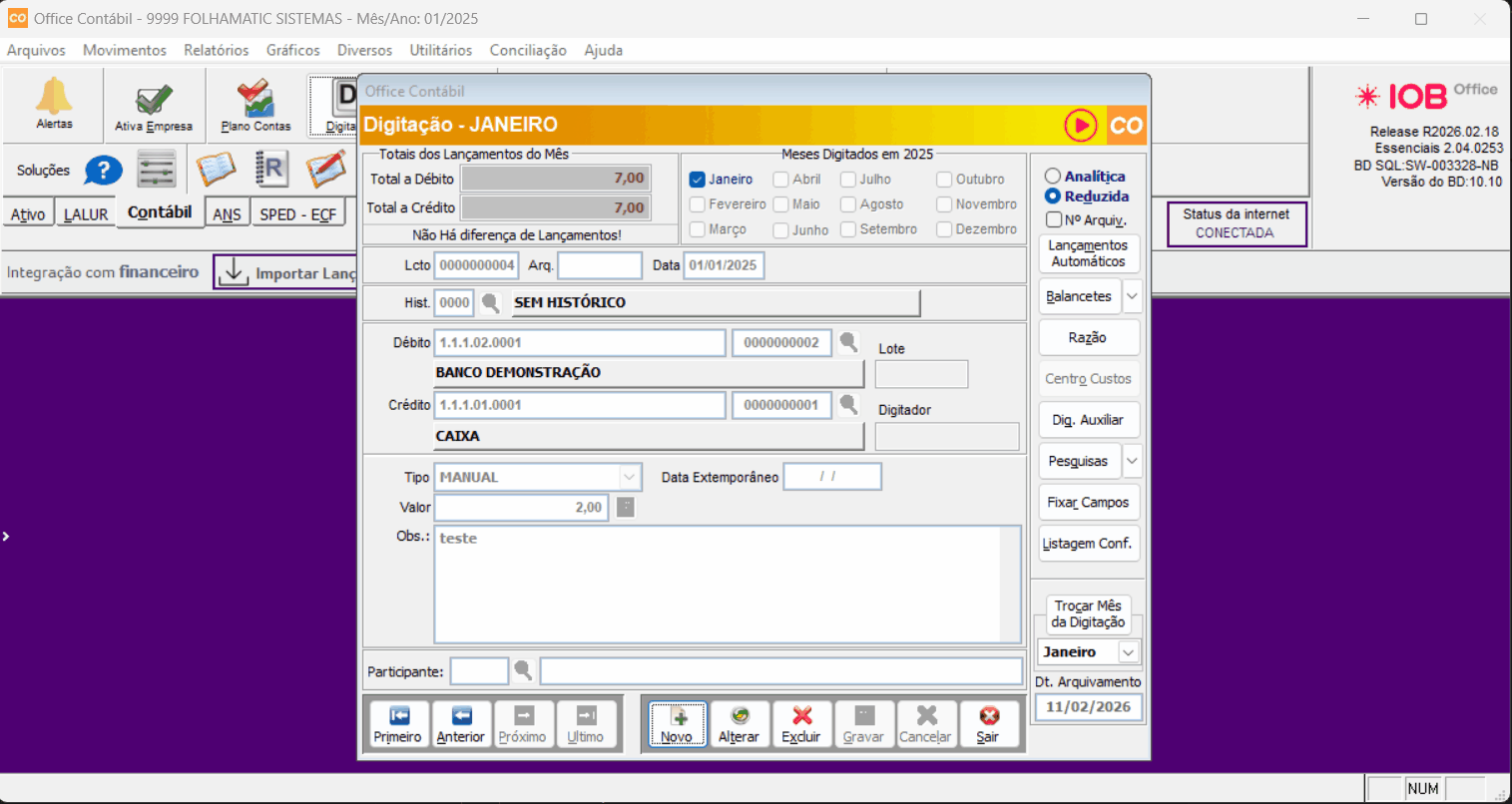Click the Ativa Empresa checkmark icon
Image resolution: width=1512 pixels, height=804 pixels.
pyautogui.click(x=154, y=101)
